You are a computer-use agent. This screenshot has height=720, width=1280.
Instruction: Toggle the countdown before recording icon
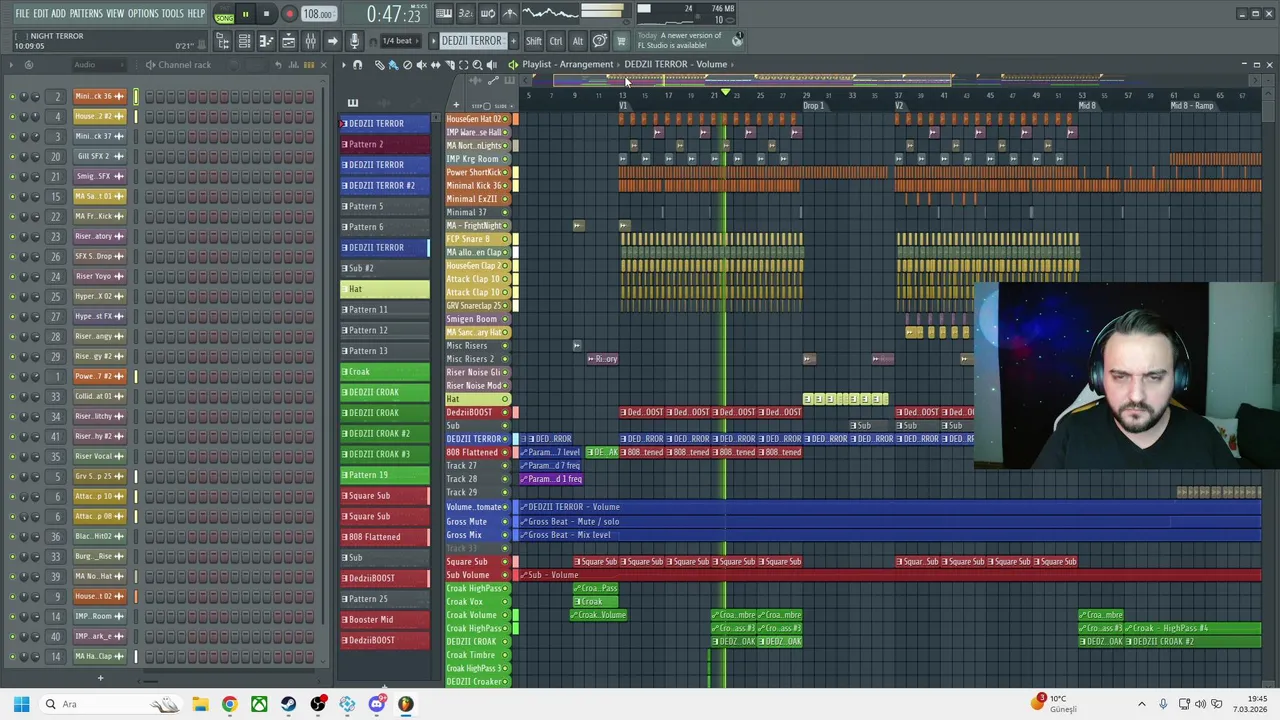click(466, 14)
